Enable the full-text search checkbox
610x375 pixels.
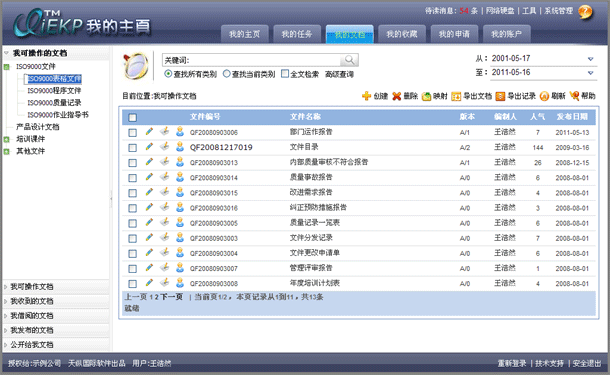285,74
